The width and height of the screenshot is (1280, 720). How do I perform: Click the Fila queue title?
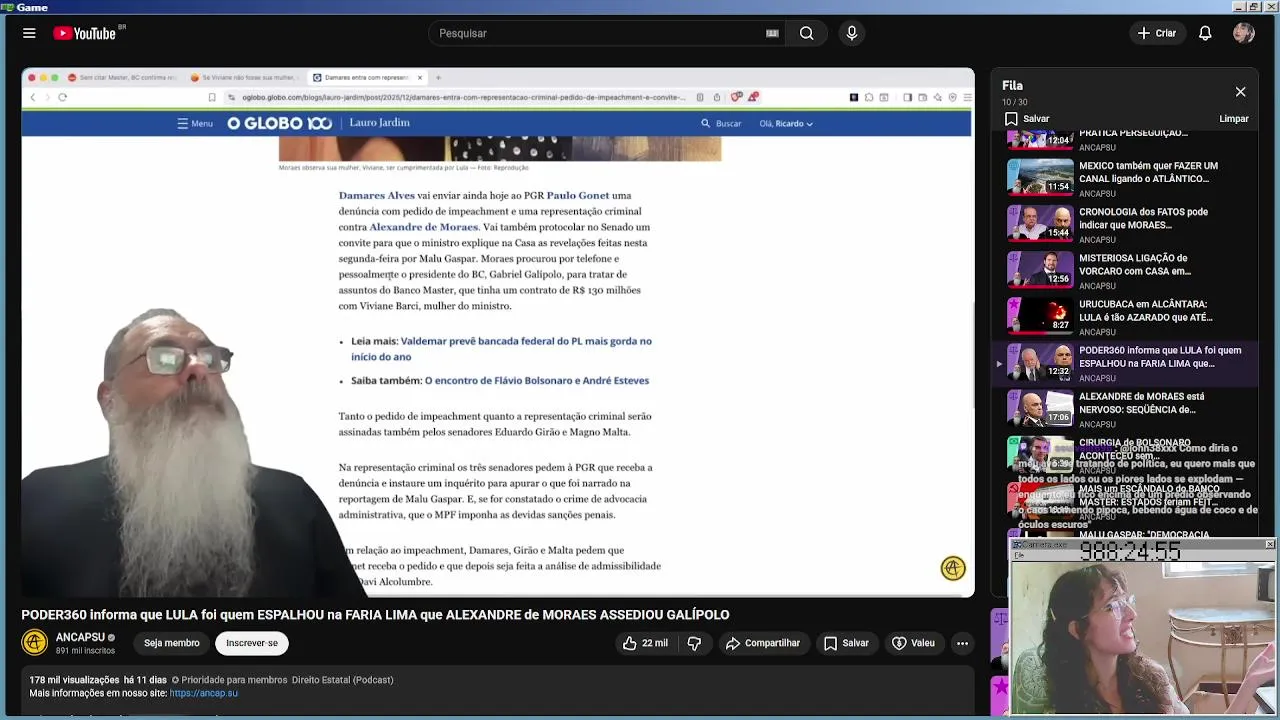pyautogui.click(x=1012, y=86)
